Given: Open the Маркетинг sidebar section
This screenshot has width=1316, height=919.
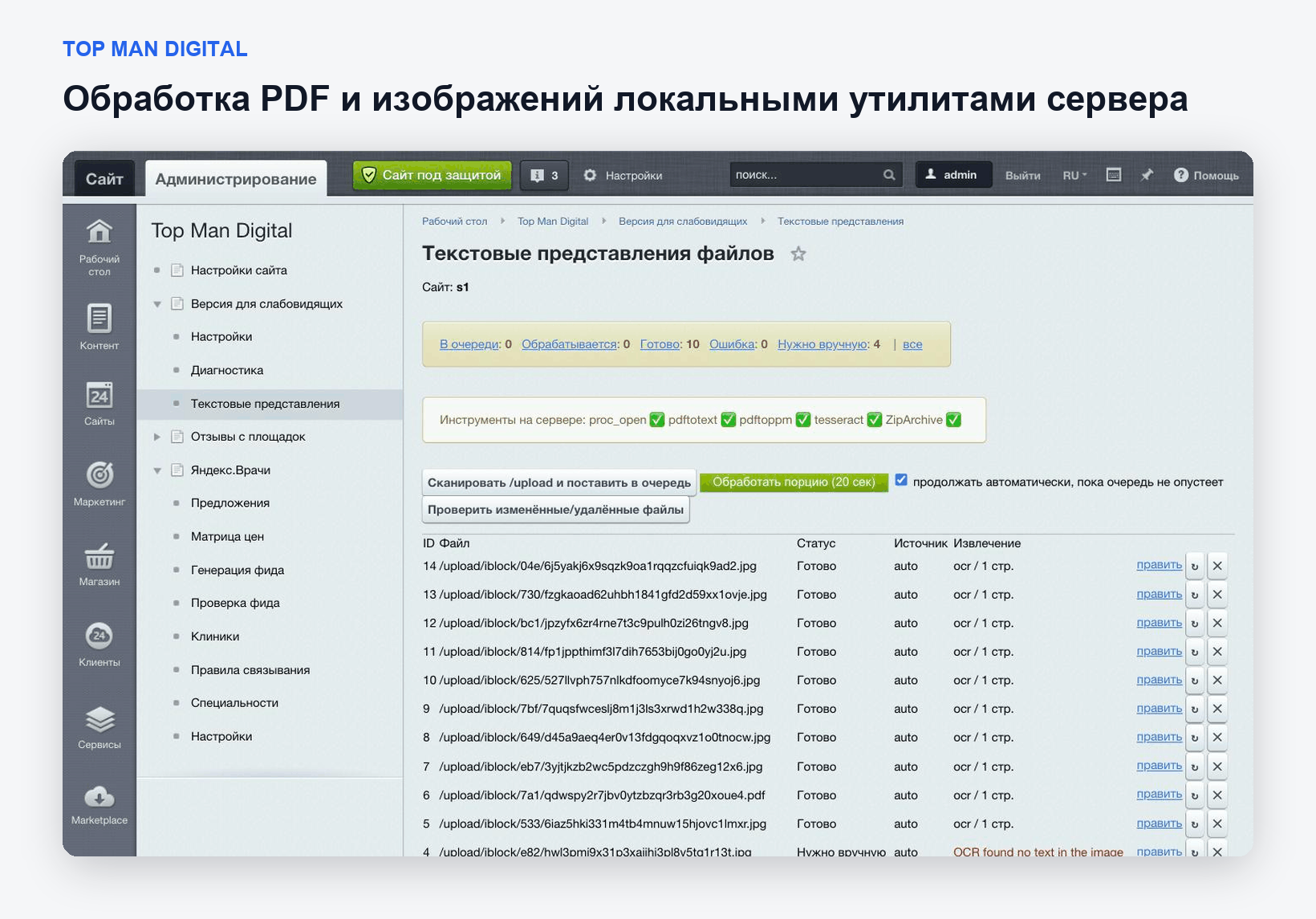Looking at the screenshot, I should 100,483.
